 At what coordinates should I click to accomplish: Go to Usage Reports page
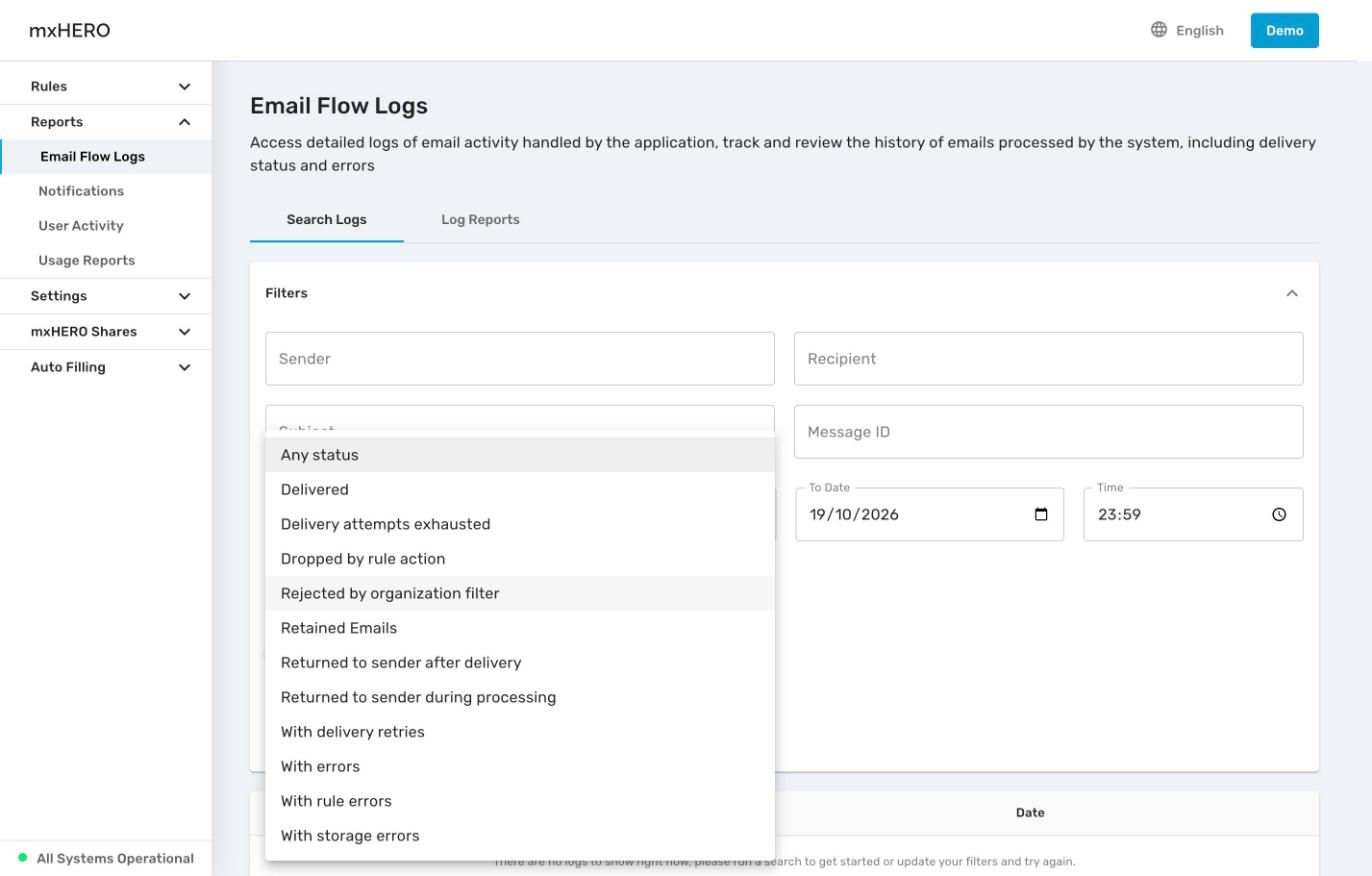click(106, 261)
